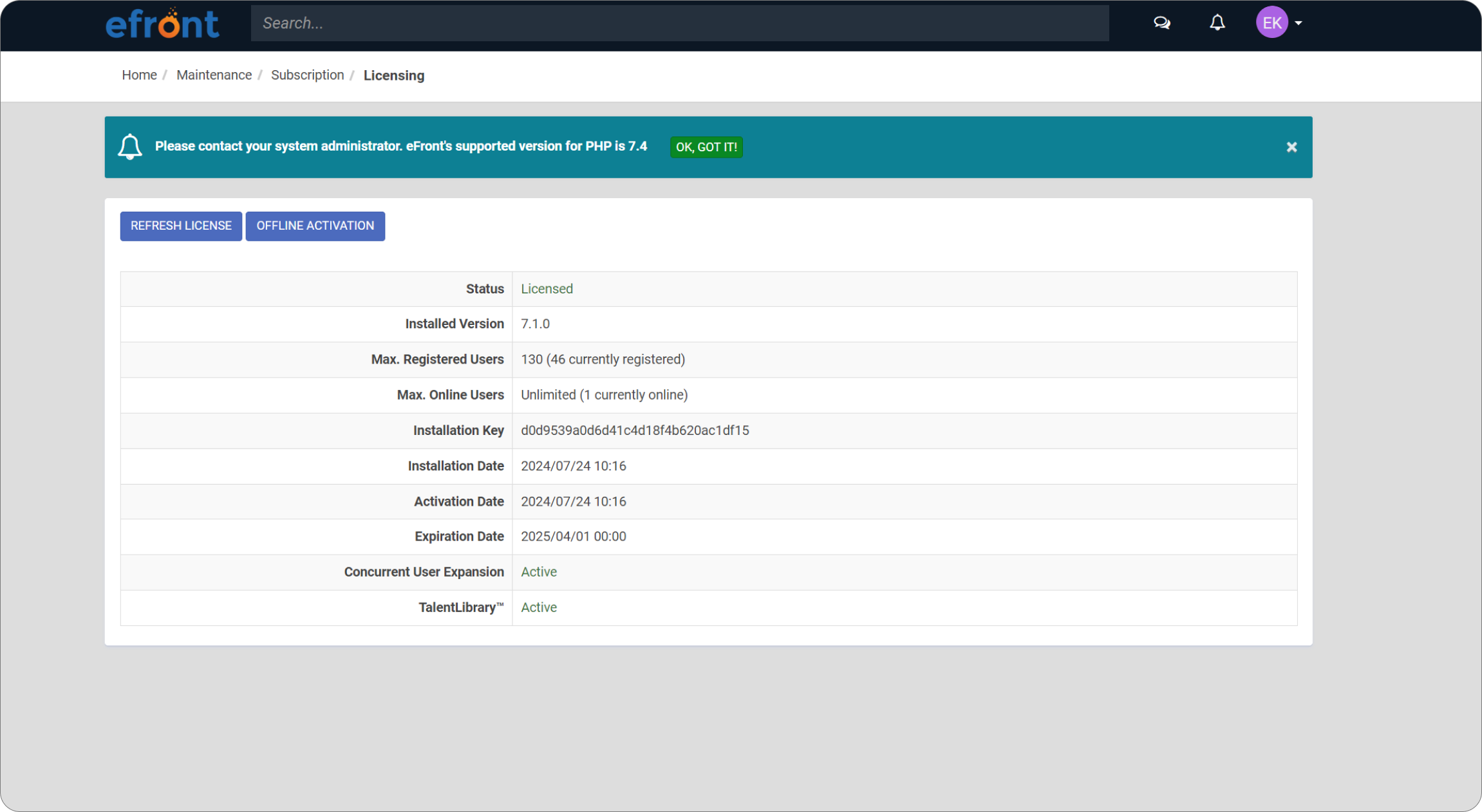This screenshot has width=1482, height=812.
Task: Click the installation key d0d9539a0d6d41c4d18f4b620ac1df15
Action: click(635, 430)
